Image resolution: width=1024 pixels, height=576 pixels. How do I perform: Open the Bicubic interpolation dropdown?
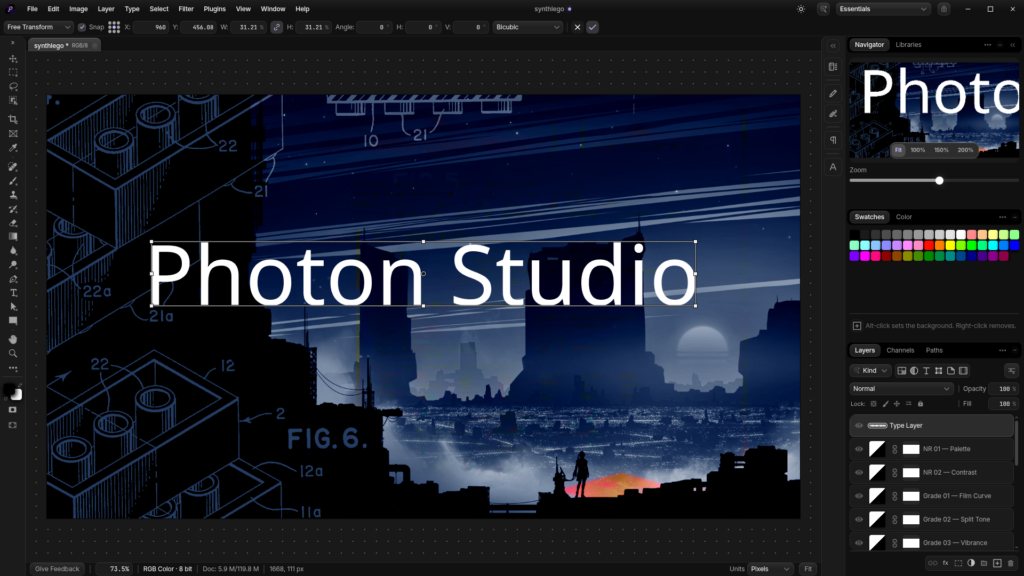tap(528, 27)
